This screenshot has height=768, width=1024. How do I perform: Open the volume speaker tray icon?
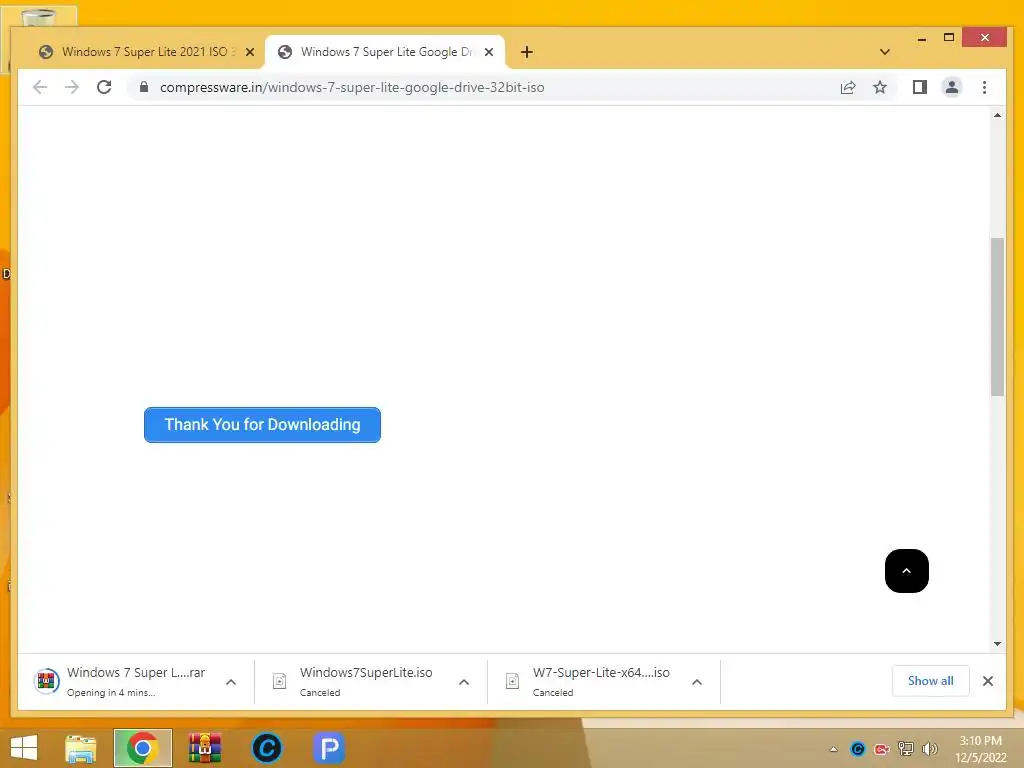click(929, 749)
